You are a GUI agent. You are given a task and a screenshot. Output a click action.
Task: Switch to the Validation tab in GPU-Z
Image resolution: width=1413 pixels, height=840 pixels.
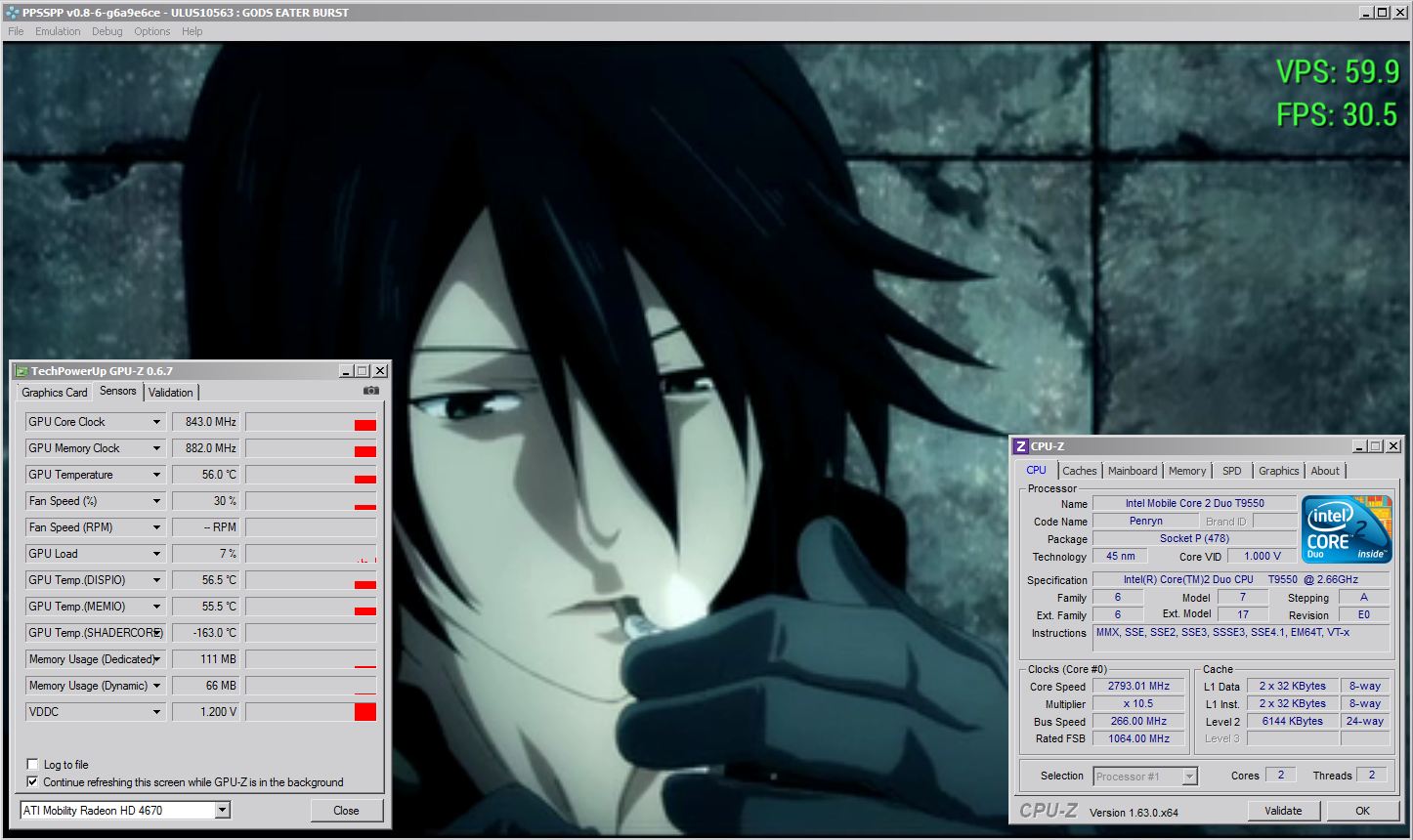pos(171,393)
